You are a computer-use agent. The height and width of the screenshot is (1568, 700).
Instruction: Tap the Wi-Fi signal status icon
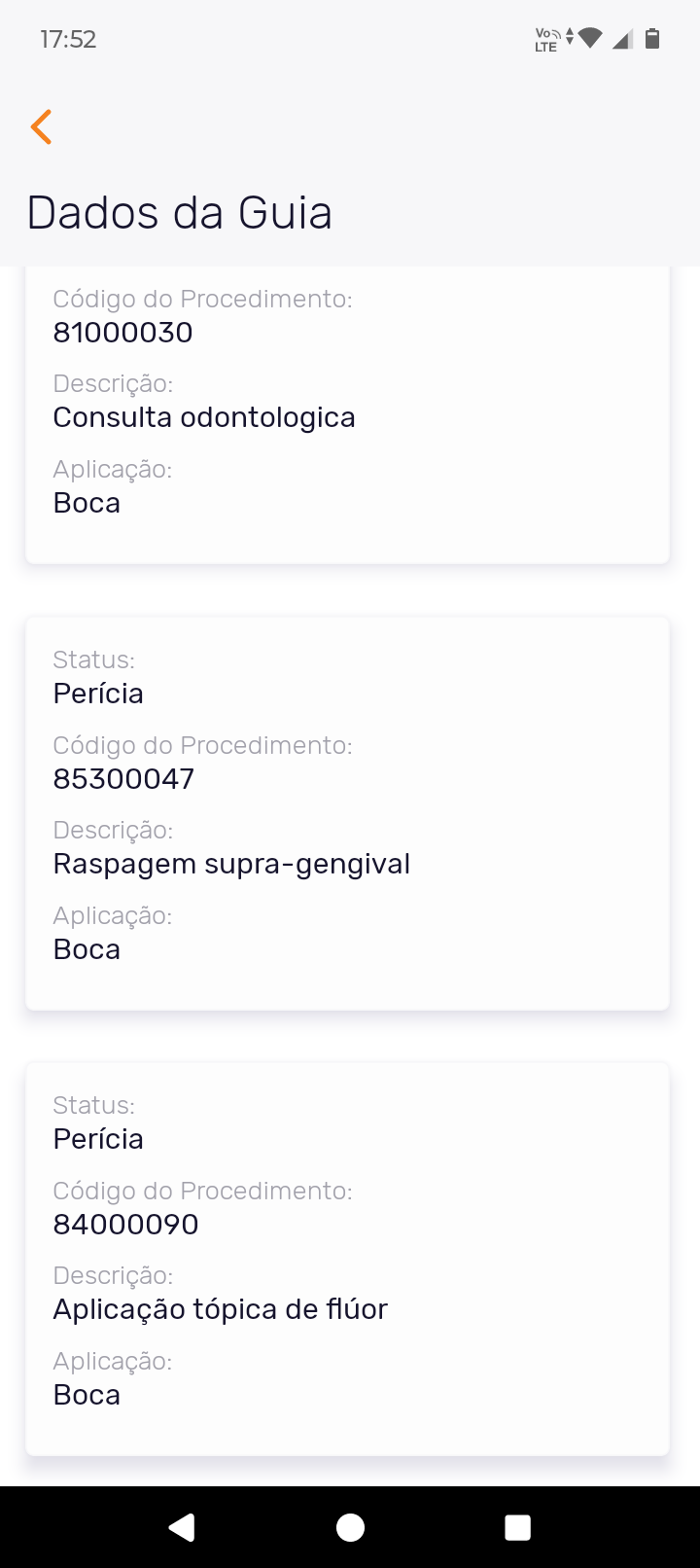[589, 39]
